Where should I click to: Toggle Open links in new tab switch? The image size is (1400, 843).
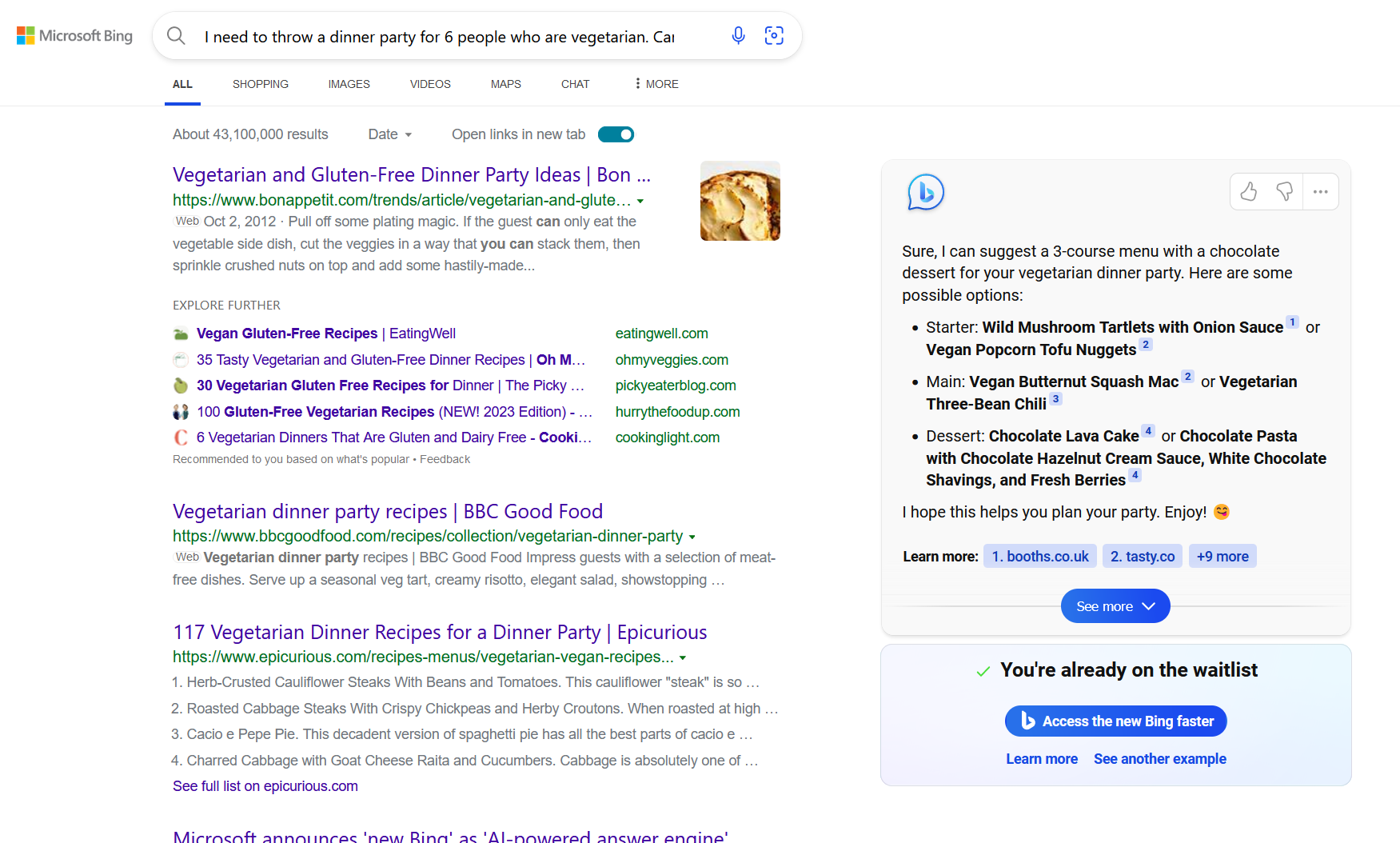click(616, 134)
